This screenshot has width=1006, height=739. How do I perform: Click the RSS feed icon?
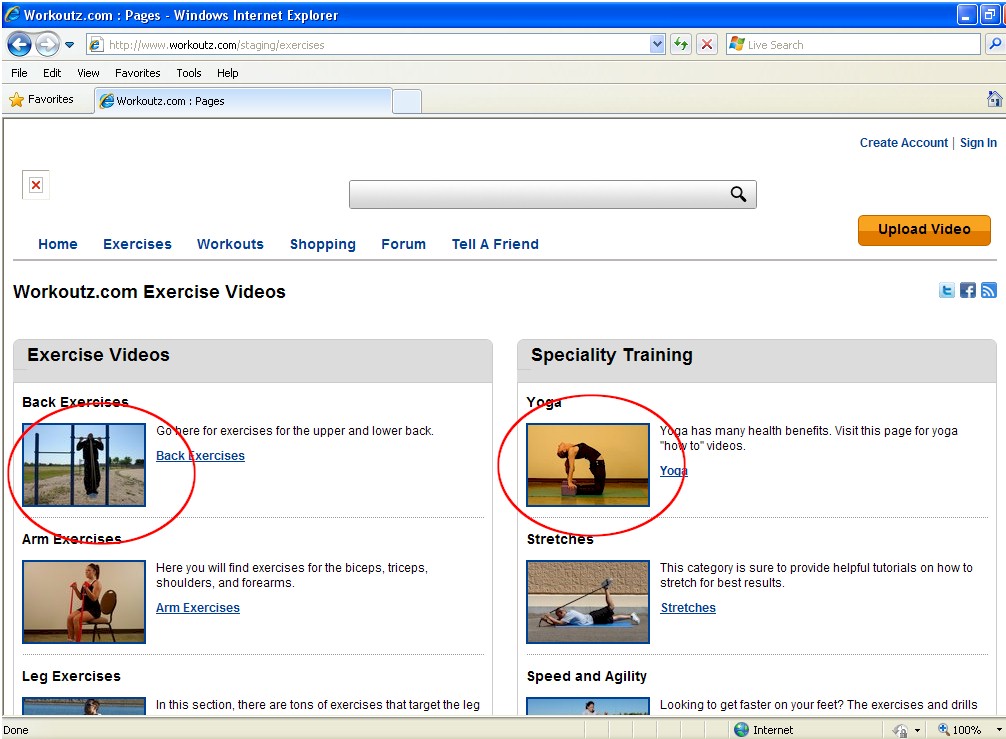[x=989, y=291]
